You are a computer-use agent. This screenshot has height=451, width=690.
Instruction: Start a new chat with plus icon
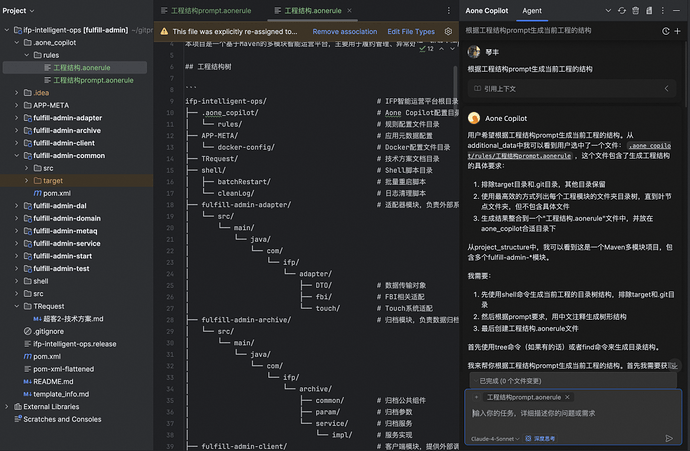pos(678,31)
